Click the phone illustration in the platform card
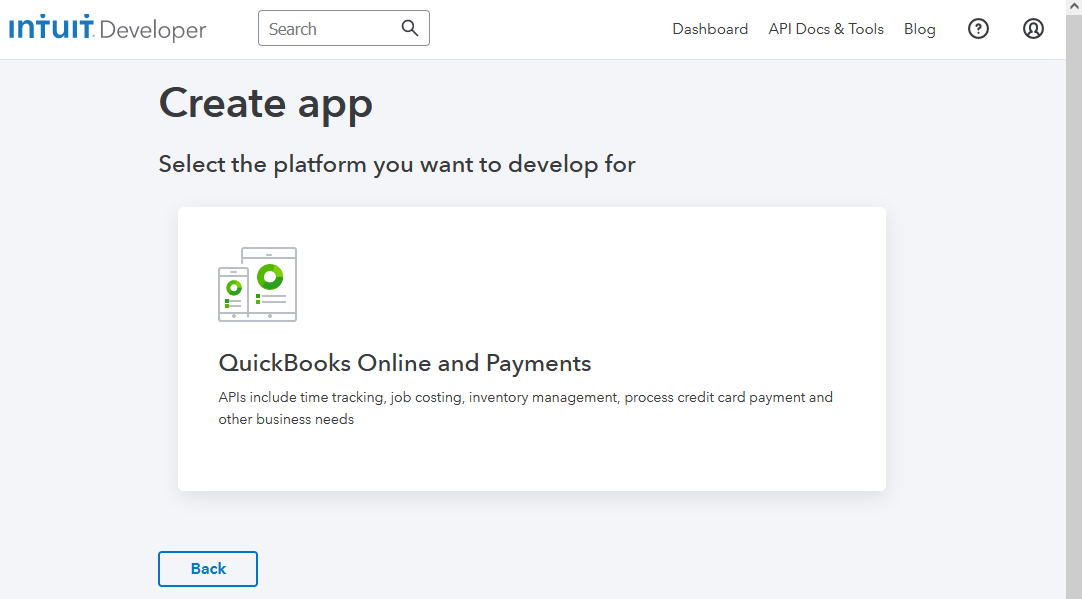 (x=233, y=294)
